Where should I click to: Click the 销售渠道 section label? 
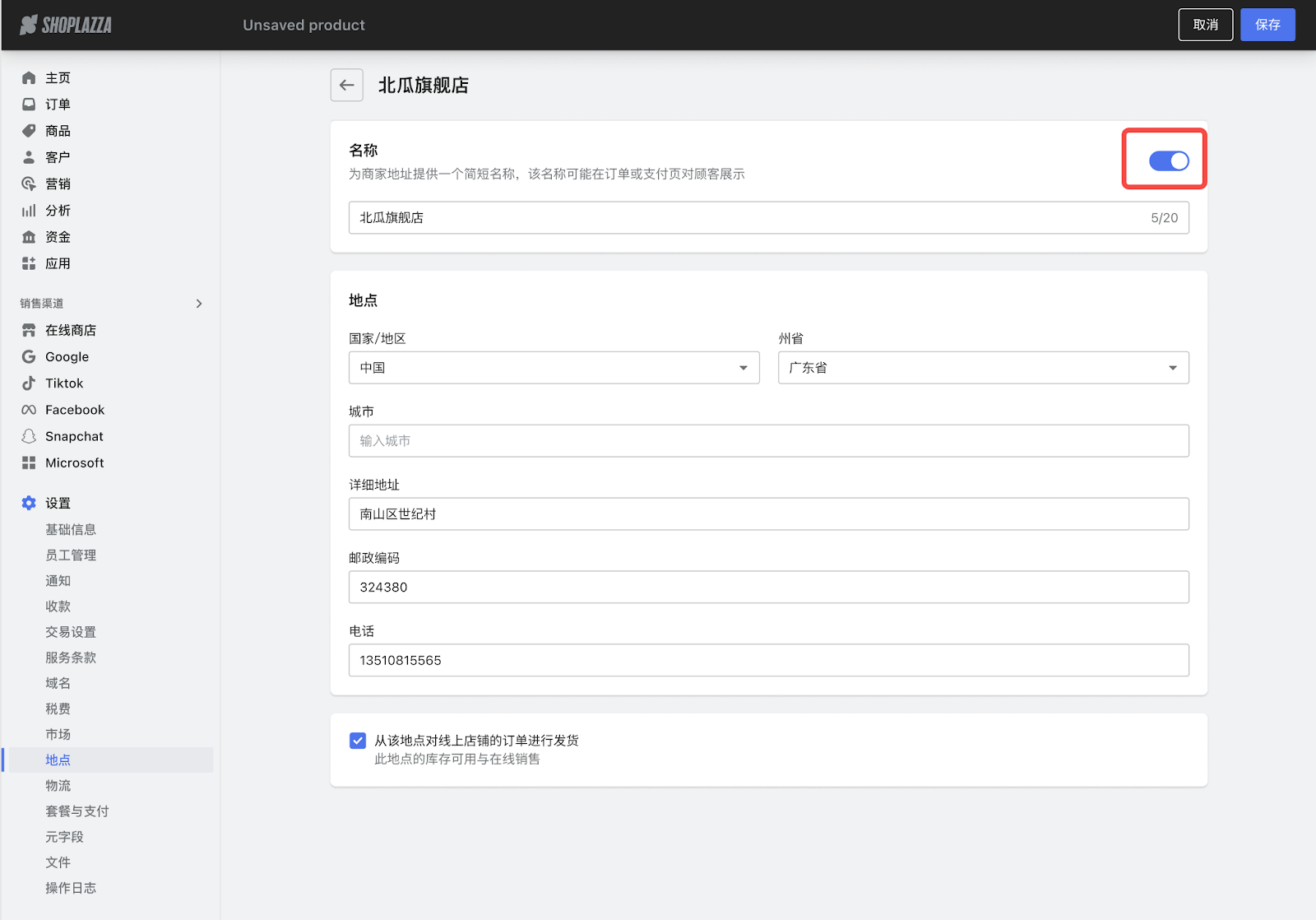42,304
